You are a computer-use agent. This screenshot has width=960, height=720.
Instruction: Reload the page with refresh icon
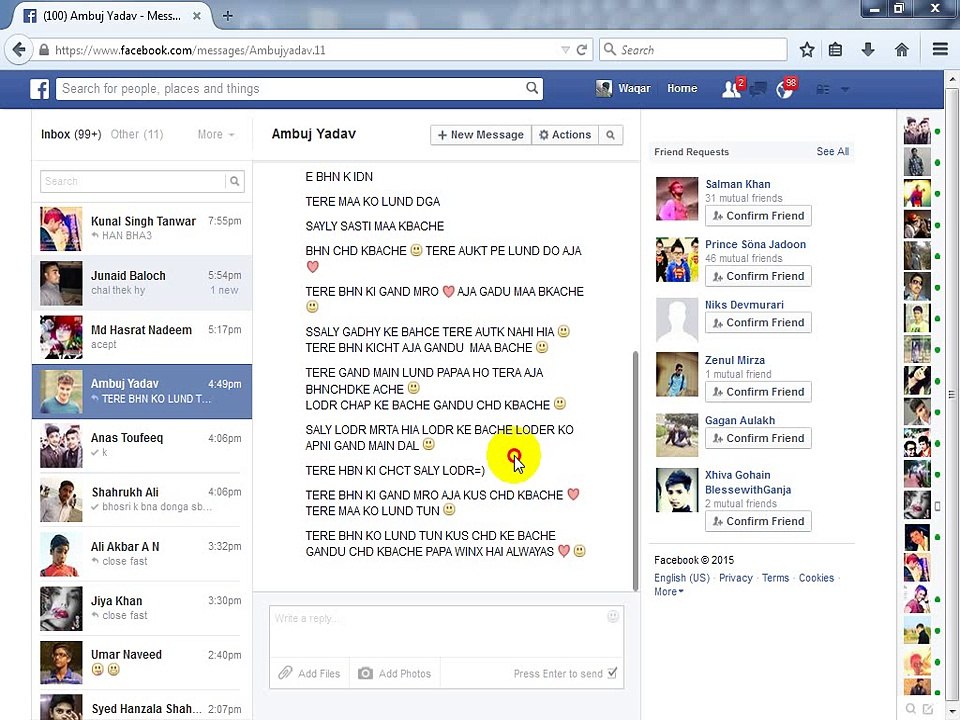click(582, 50)
